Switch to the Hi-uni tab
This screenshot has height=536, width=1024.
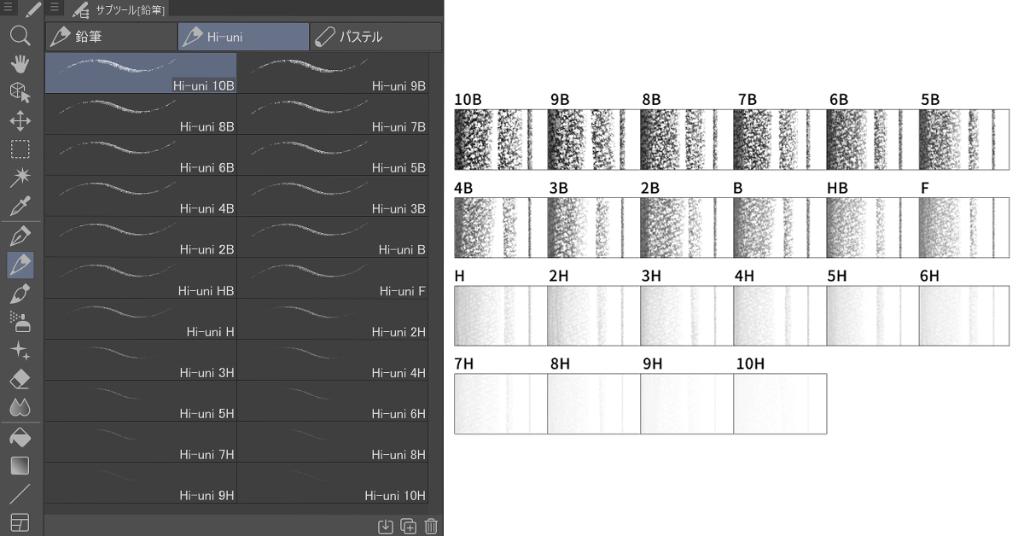pos(244,37)
